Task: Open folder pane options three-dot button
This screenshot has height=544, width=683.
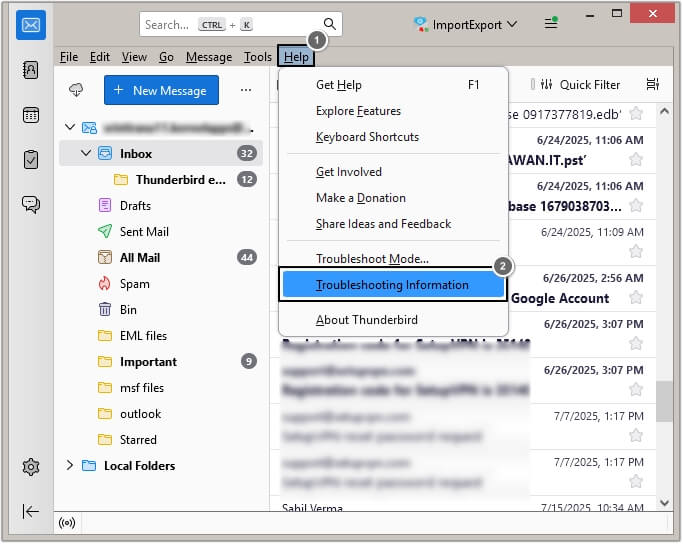Action: [x=246, y=90]
